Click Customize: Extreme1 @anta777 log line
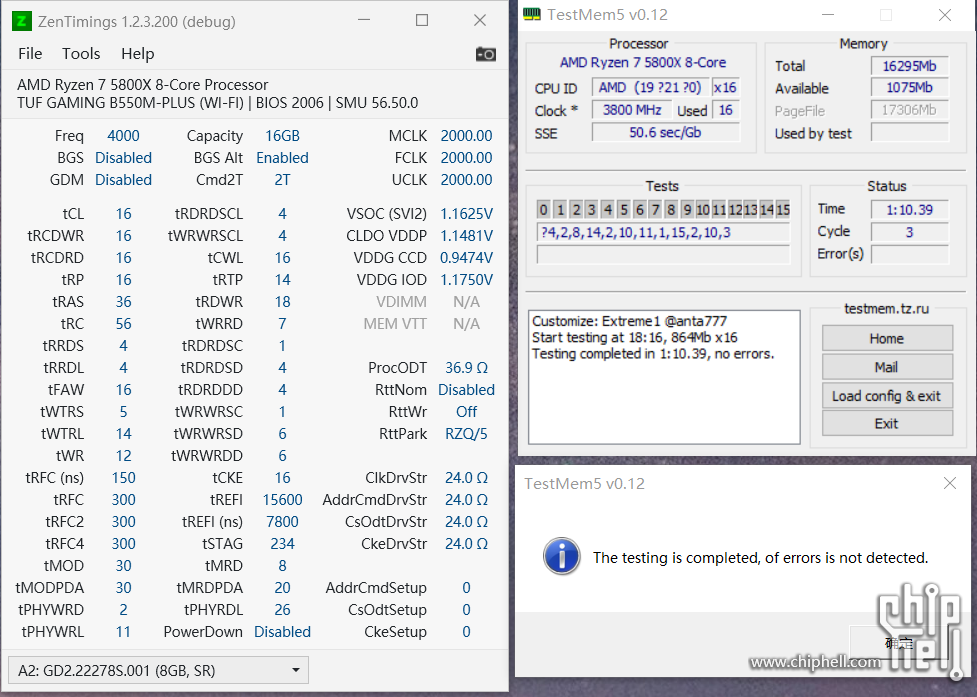This screenshot has height=697, width=977. [629, 321]
